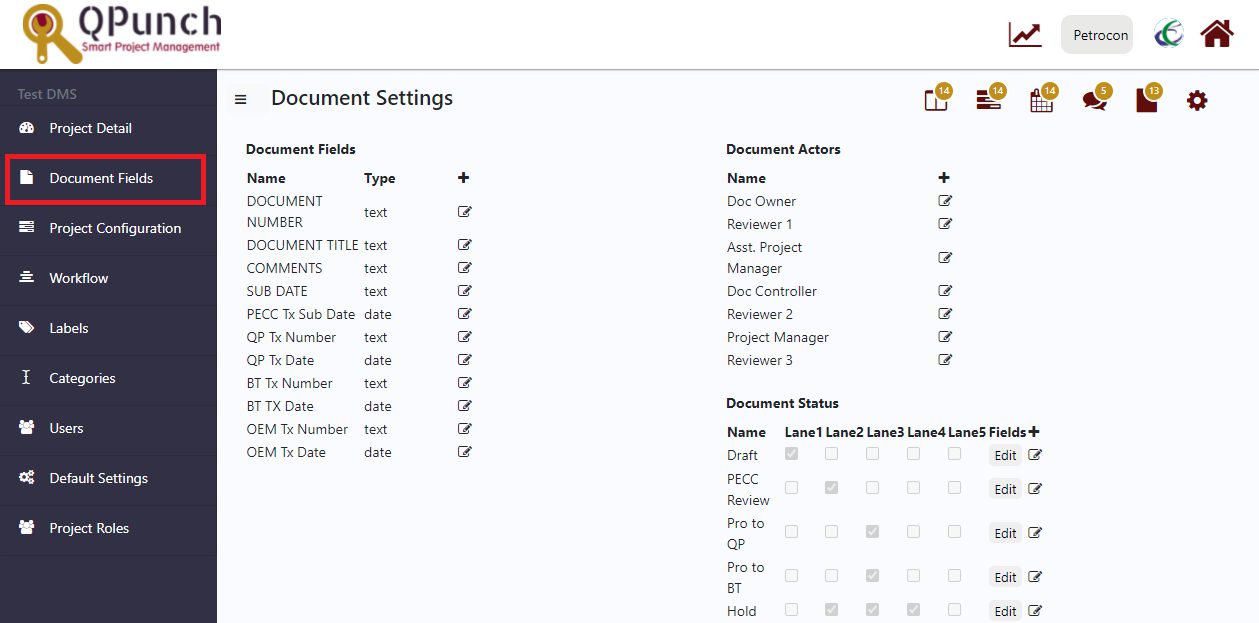This screenshot has height=623, width=1259.
Task: Open the calendar view showing 14 notifications
Action: click(1041, 100)
